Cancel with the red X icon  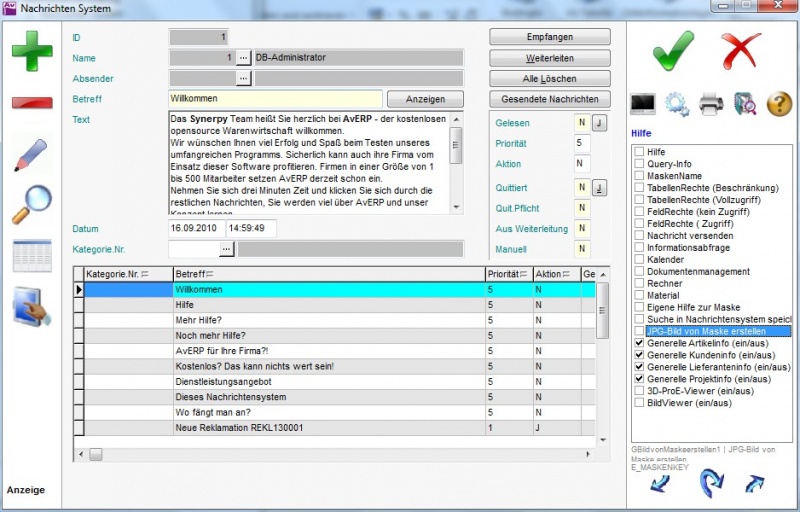coord(741,48)
